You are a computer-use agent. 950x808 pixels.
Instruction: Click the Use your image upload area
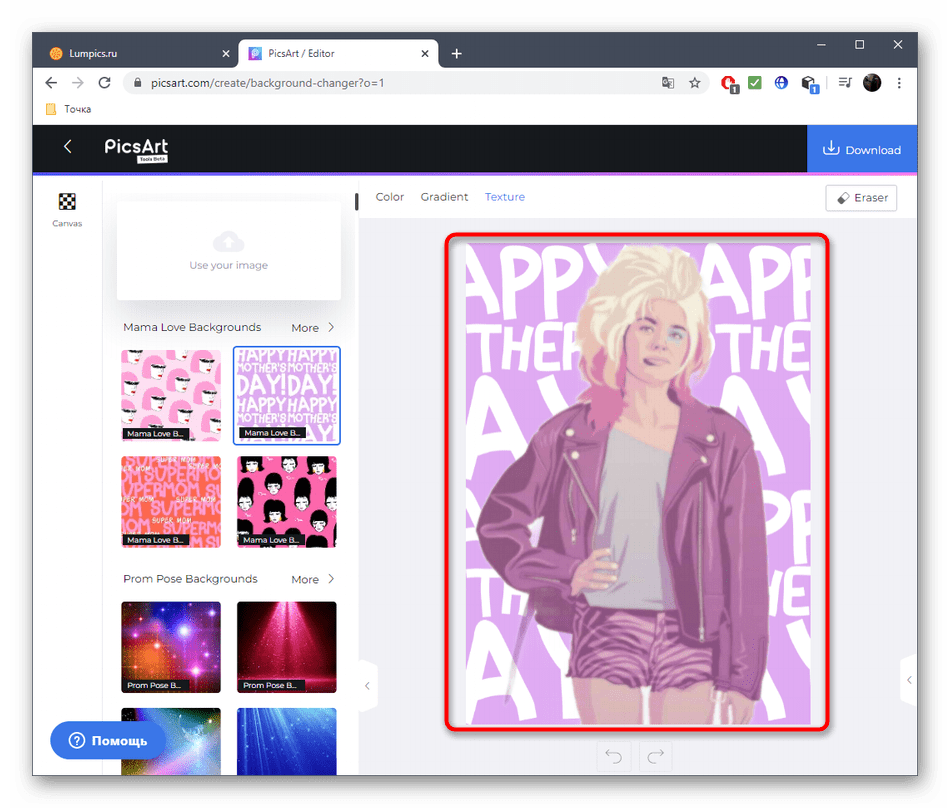click(x=229, y=250)
